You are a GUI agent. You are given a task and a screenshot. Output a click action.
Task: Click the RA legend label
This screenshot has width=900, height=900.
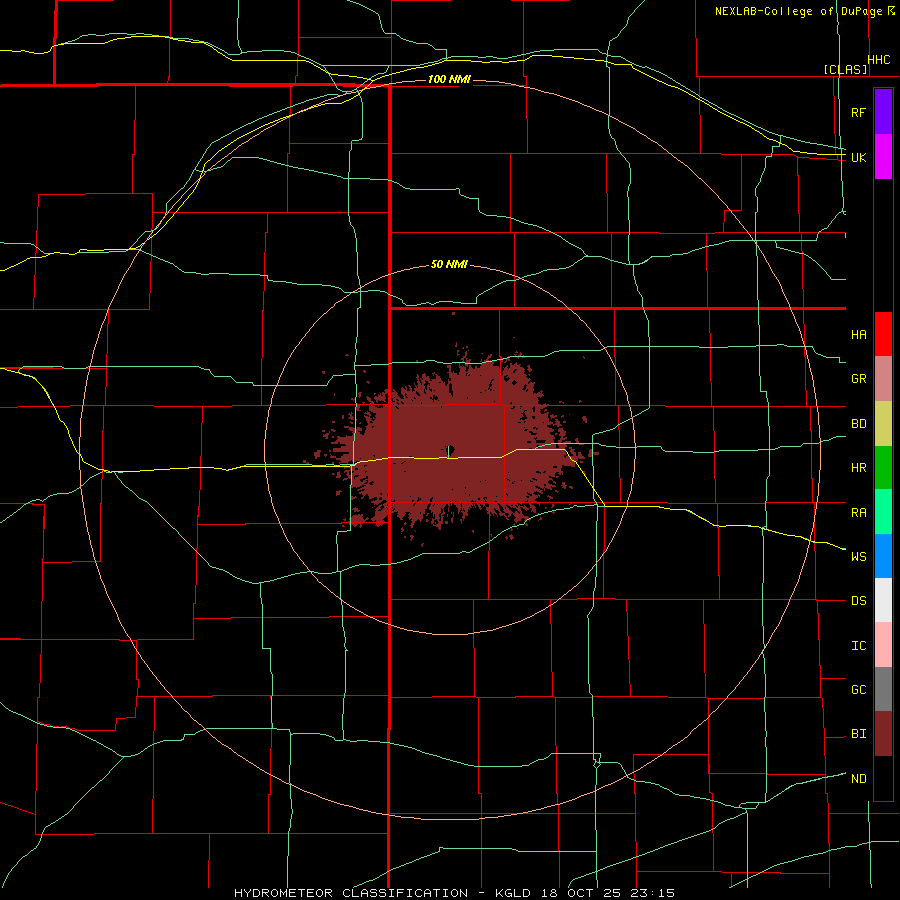point(858,513)
